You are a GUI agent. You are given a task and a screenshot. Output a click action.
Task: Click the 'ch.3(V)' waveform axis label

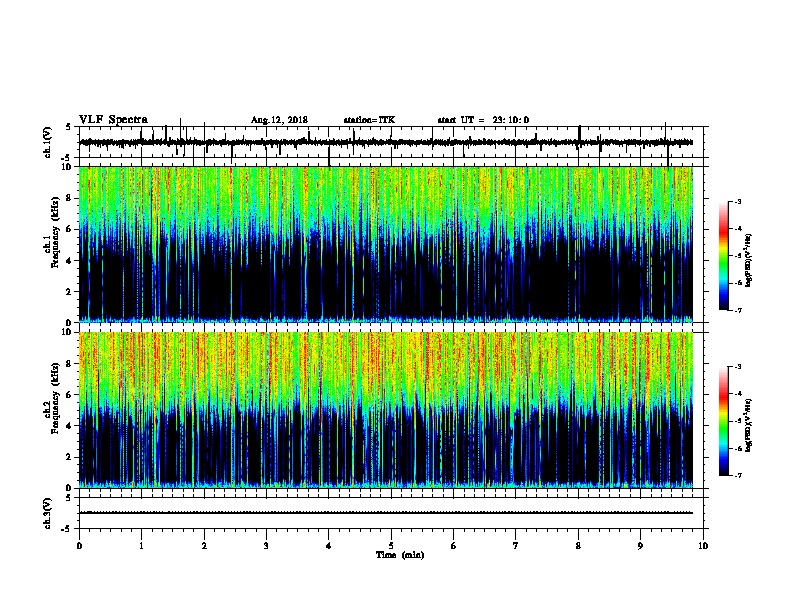(x=48, y=513)
